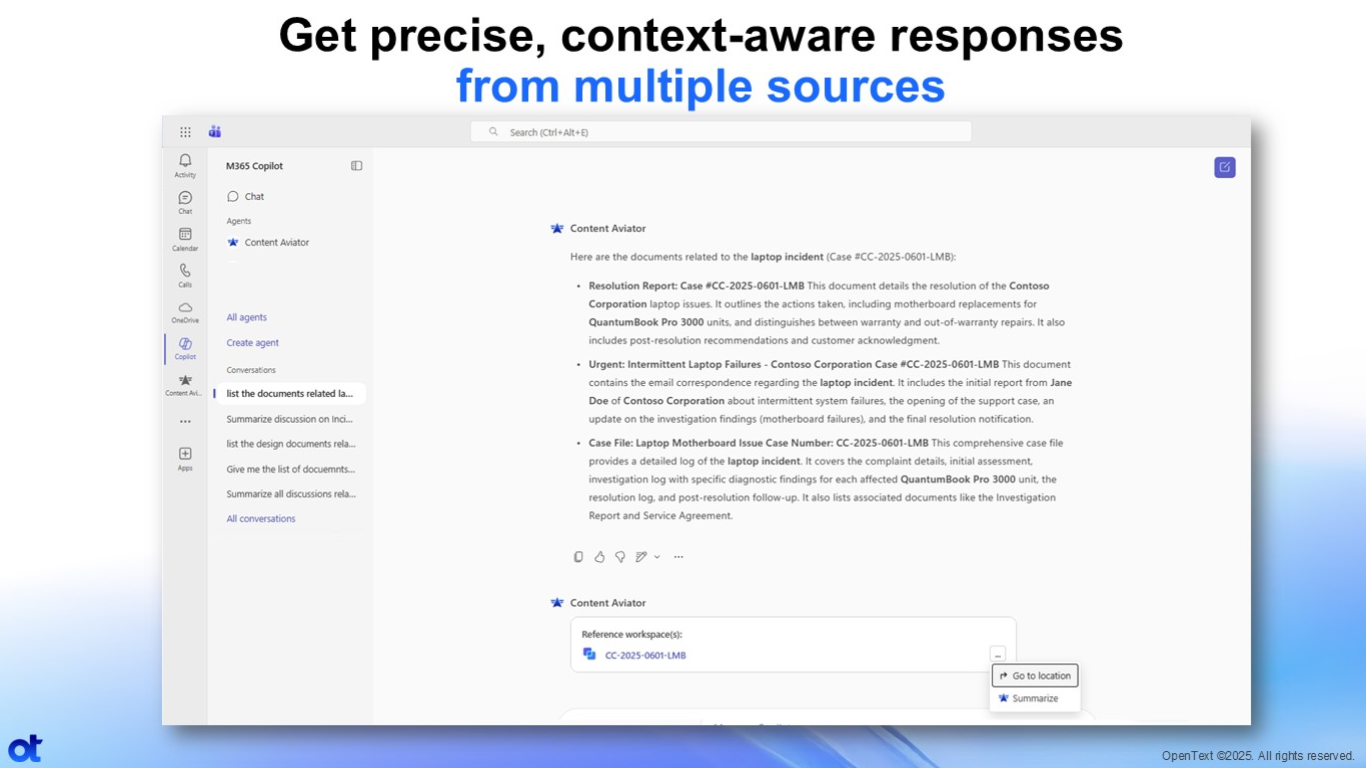
Task: Open the app launcher grid icon
Action: click(185, 132)
